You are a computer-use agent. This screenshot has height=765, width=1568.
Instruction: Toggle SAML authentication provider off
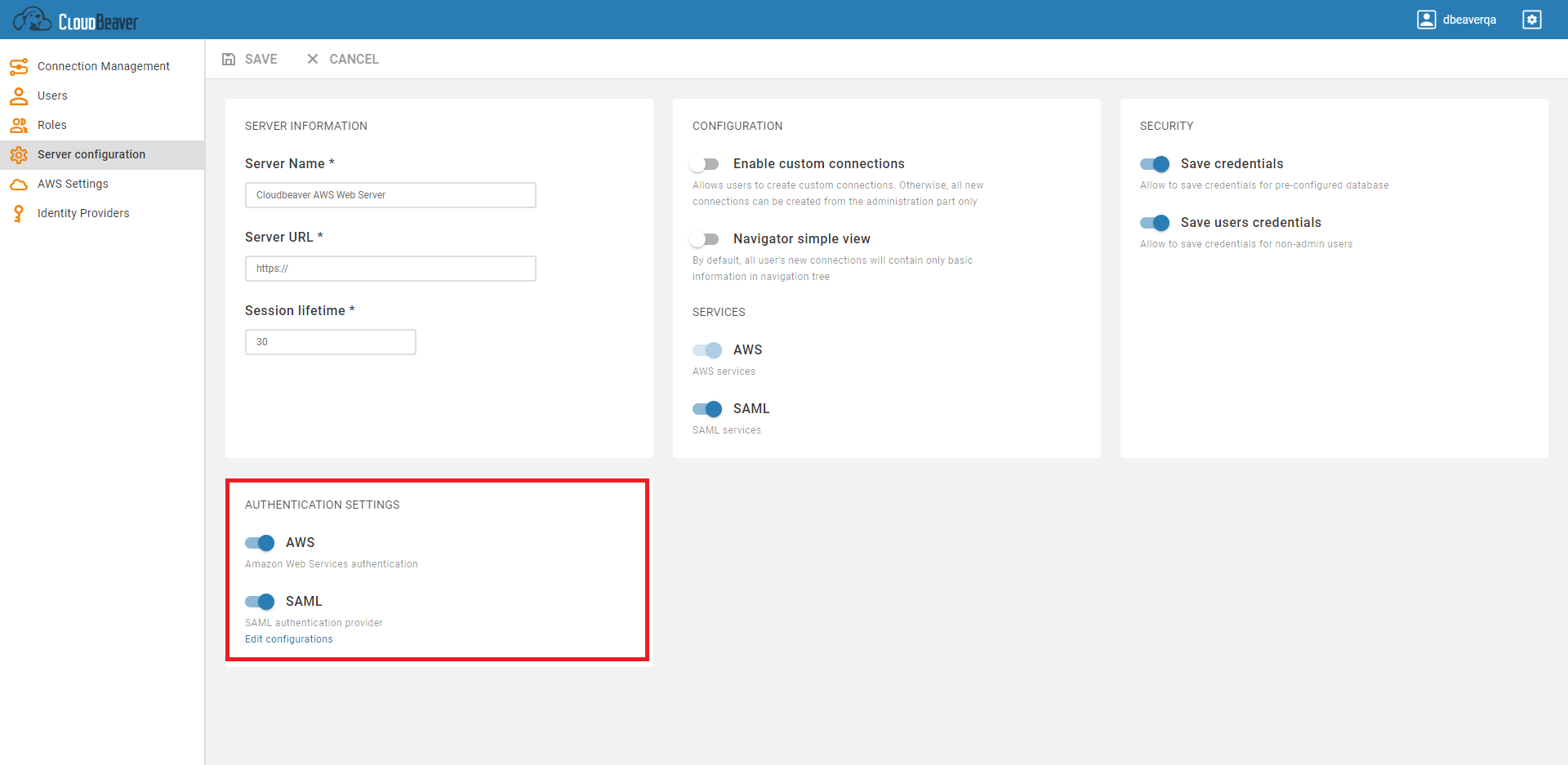coord(259,602)
